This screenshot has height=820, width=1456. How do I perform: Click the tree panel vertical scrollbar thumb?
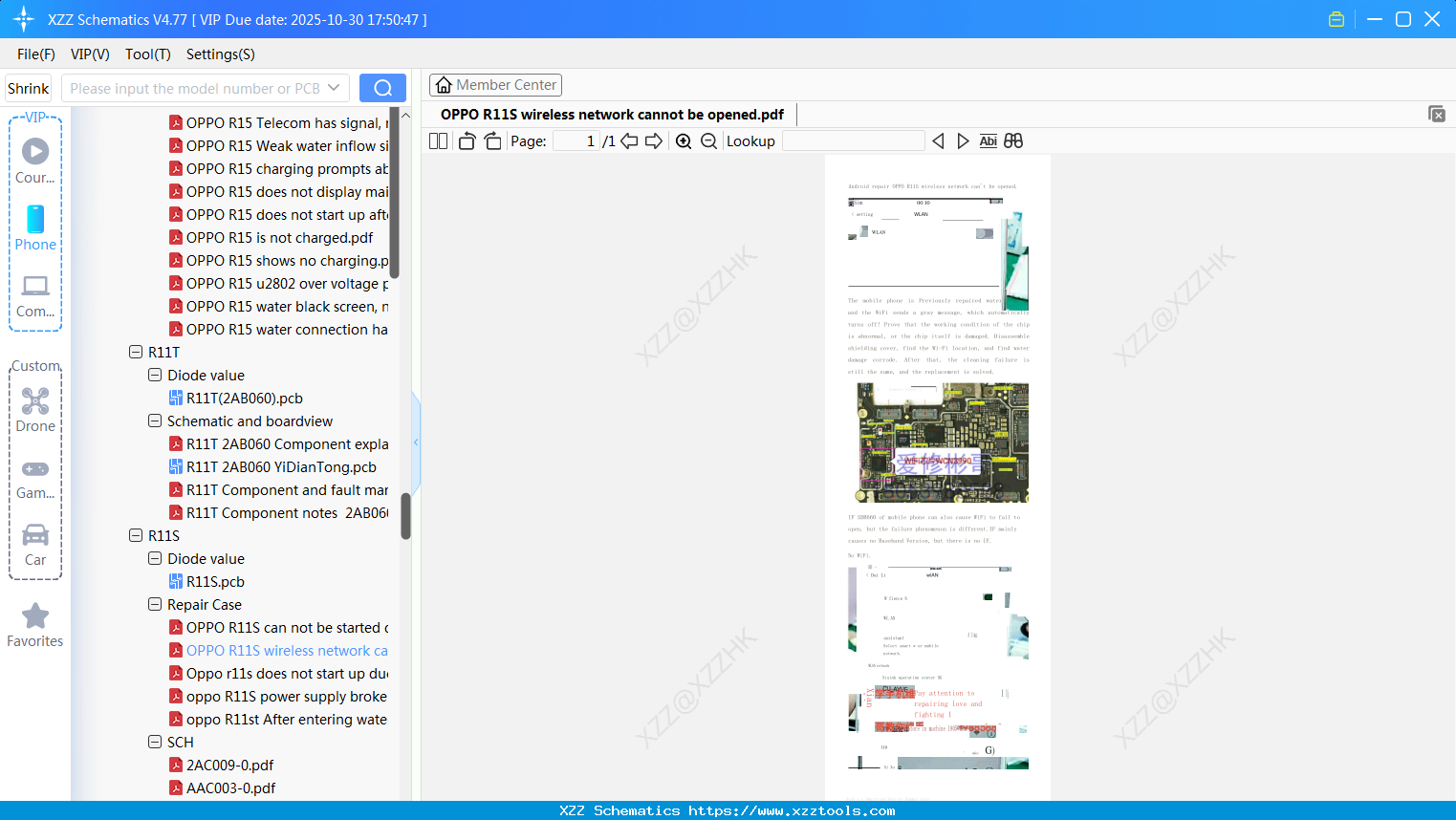click(x=405, y=516)
